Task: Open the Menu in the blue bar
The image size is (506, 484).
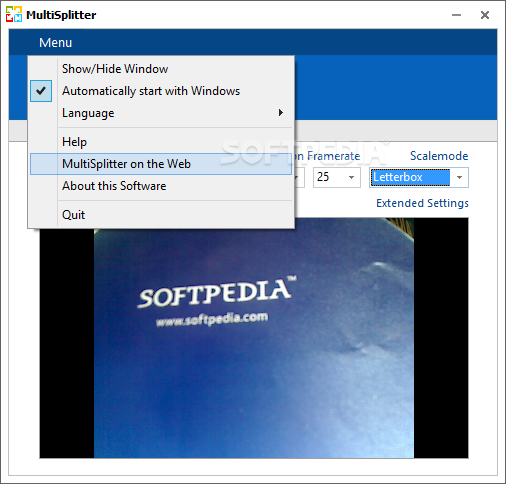Action: pos(55,43)
